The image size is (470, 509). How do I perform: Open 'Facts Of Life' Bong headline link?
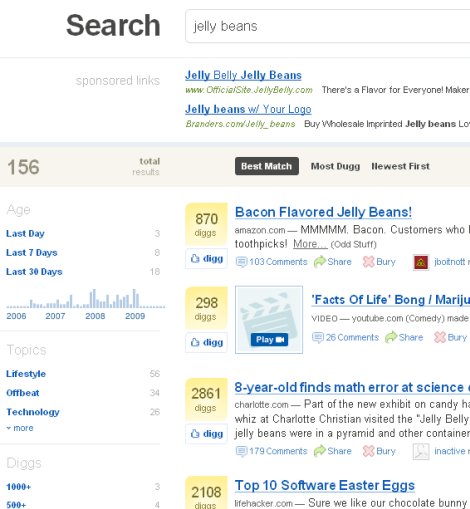[x=390, y=300]
